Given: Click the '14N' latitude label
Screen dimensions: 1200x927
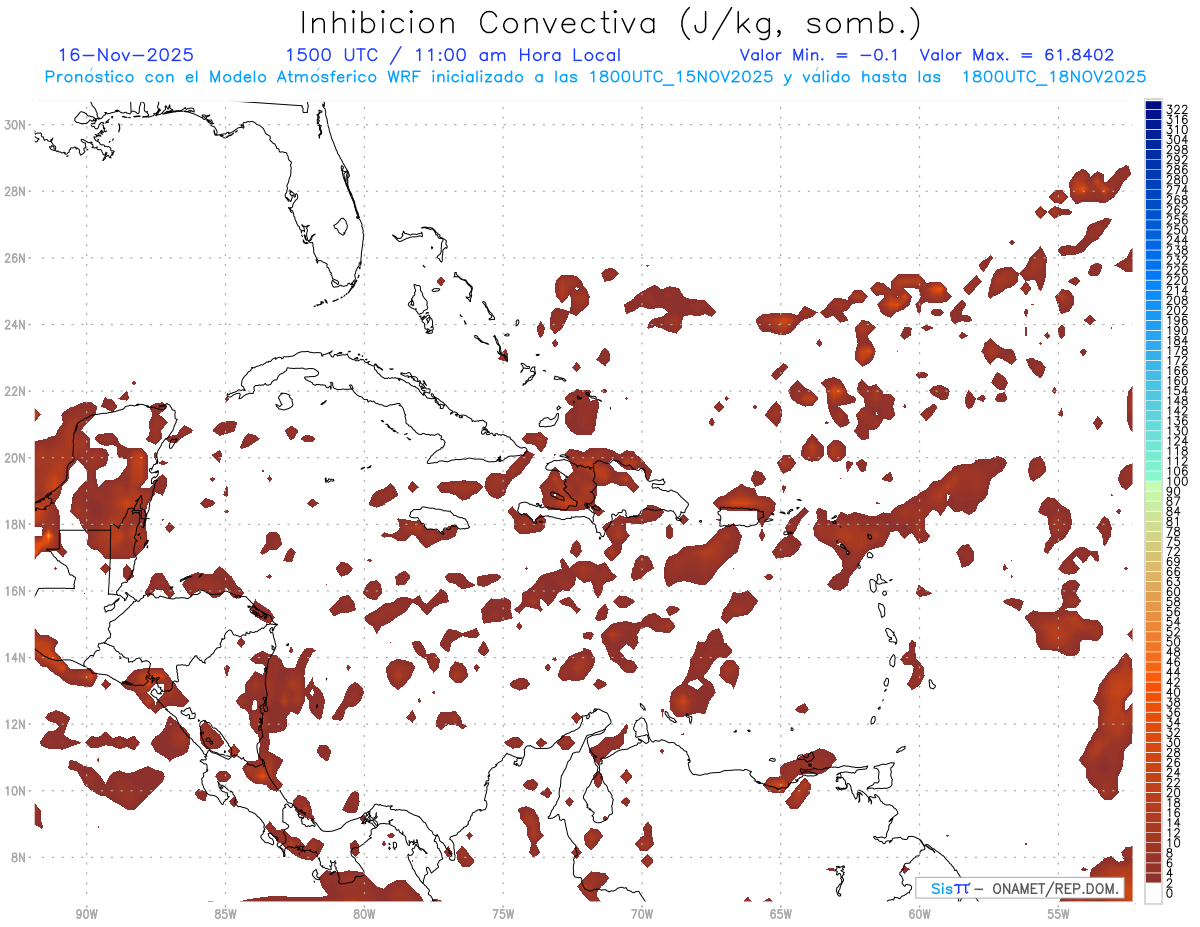Looking at the screenshot, I should [15, 658].
